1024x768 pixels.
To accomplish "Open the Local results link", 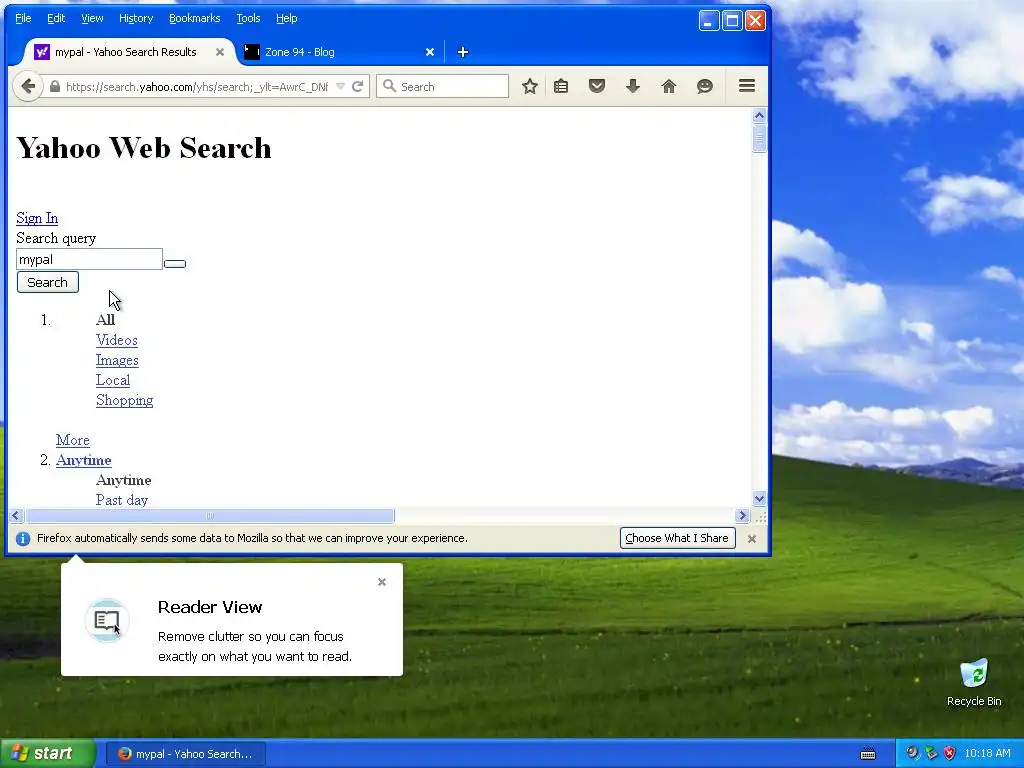I will pos(113,380).
